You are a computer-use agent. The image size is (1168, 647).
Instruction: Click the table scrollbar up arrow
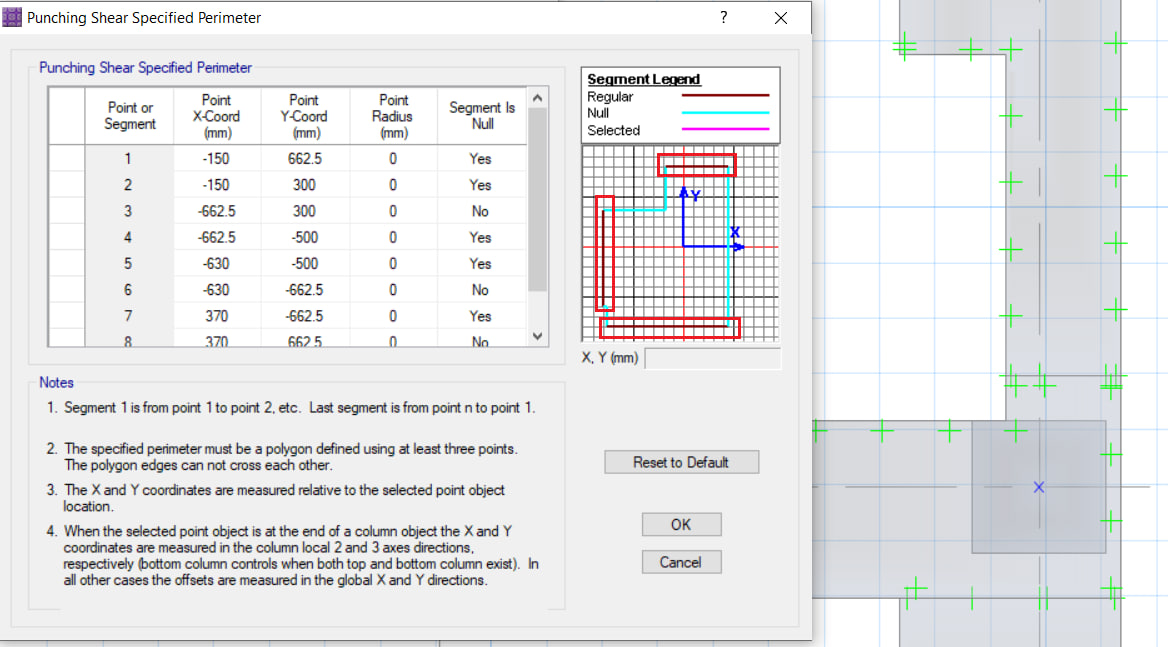click(538, 98)
